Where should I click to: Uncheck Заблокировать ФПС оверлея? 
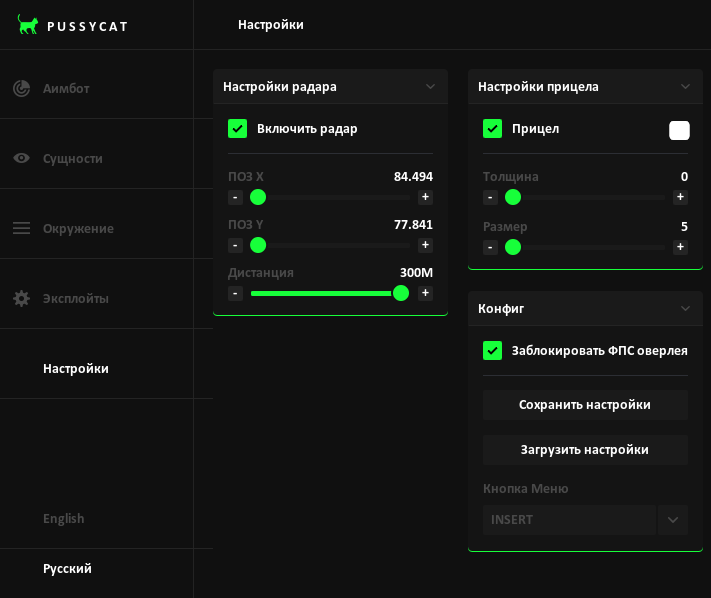point(492,350)
